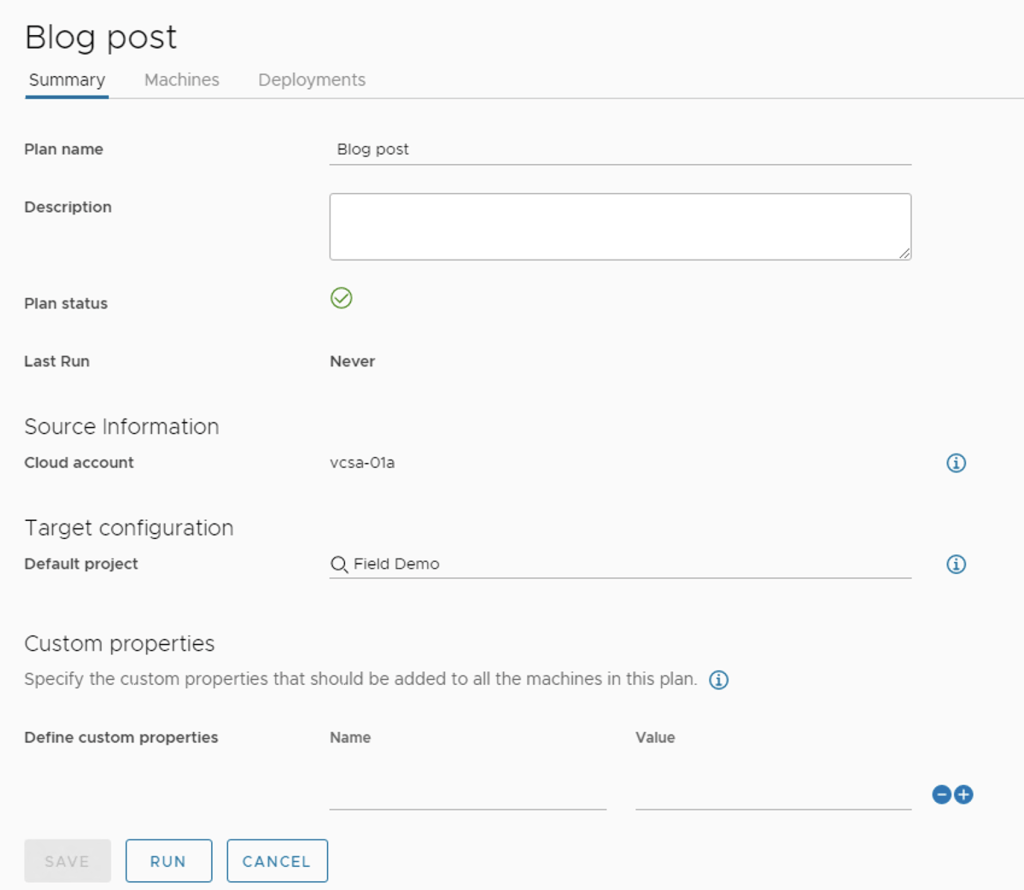Add custom property row with plus icon
This screenshot has width=1024, height=890.
pos(963,795)
